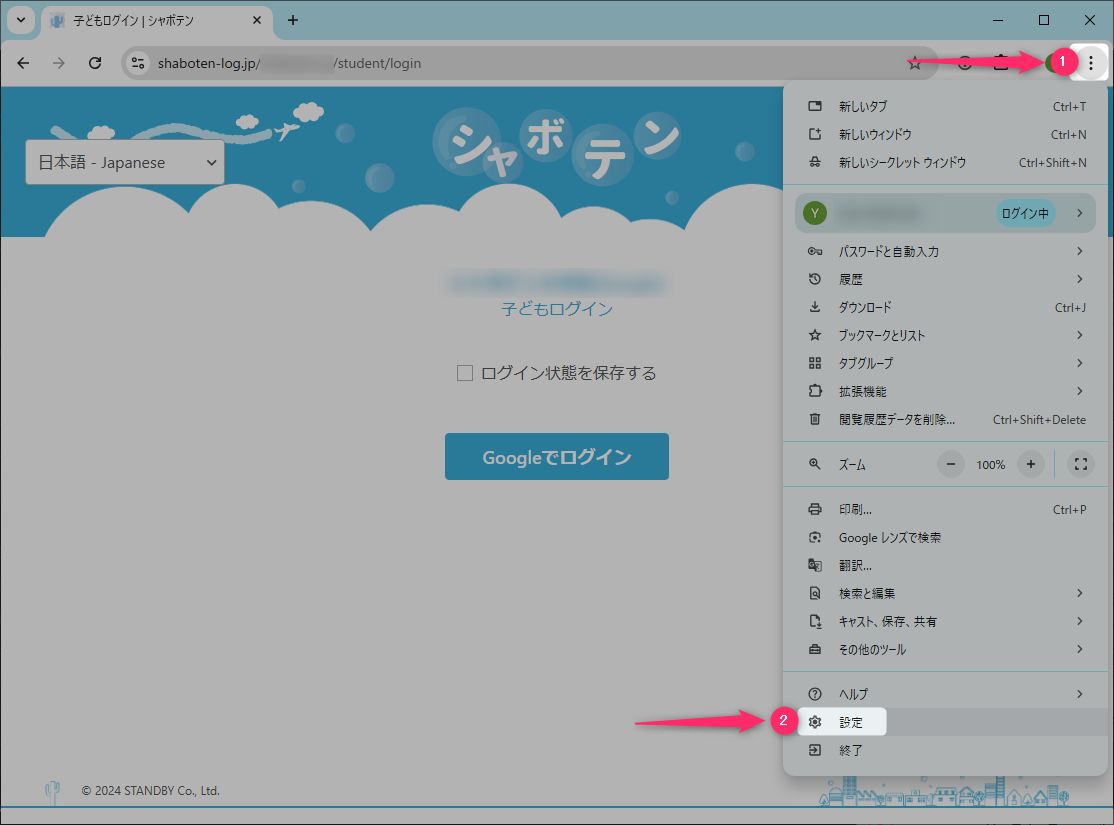The width and height of the screenshot is (1114, 825).
Task: Click the extensions puzzle icon in toolbar
Action: 1000,63
